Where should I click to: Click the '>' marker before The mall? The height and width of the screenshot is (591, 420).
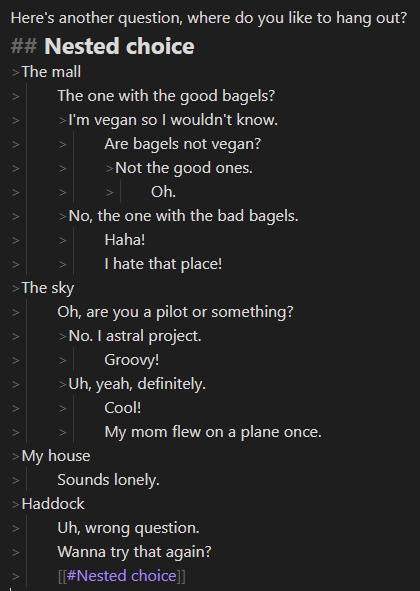[15, 72]
